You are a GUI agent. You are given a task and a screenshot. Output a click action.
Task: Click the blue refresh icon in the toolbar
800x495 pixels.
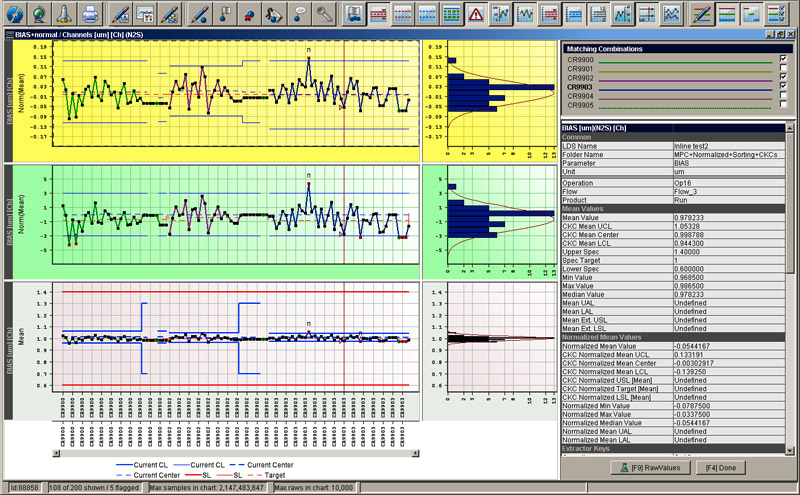tap(15, 14)
